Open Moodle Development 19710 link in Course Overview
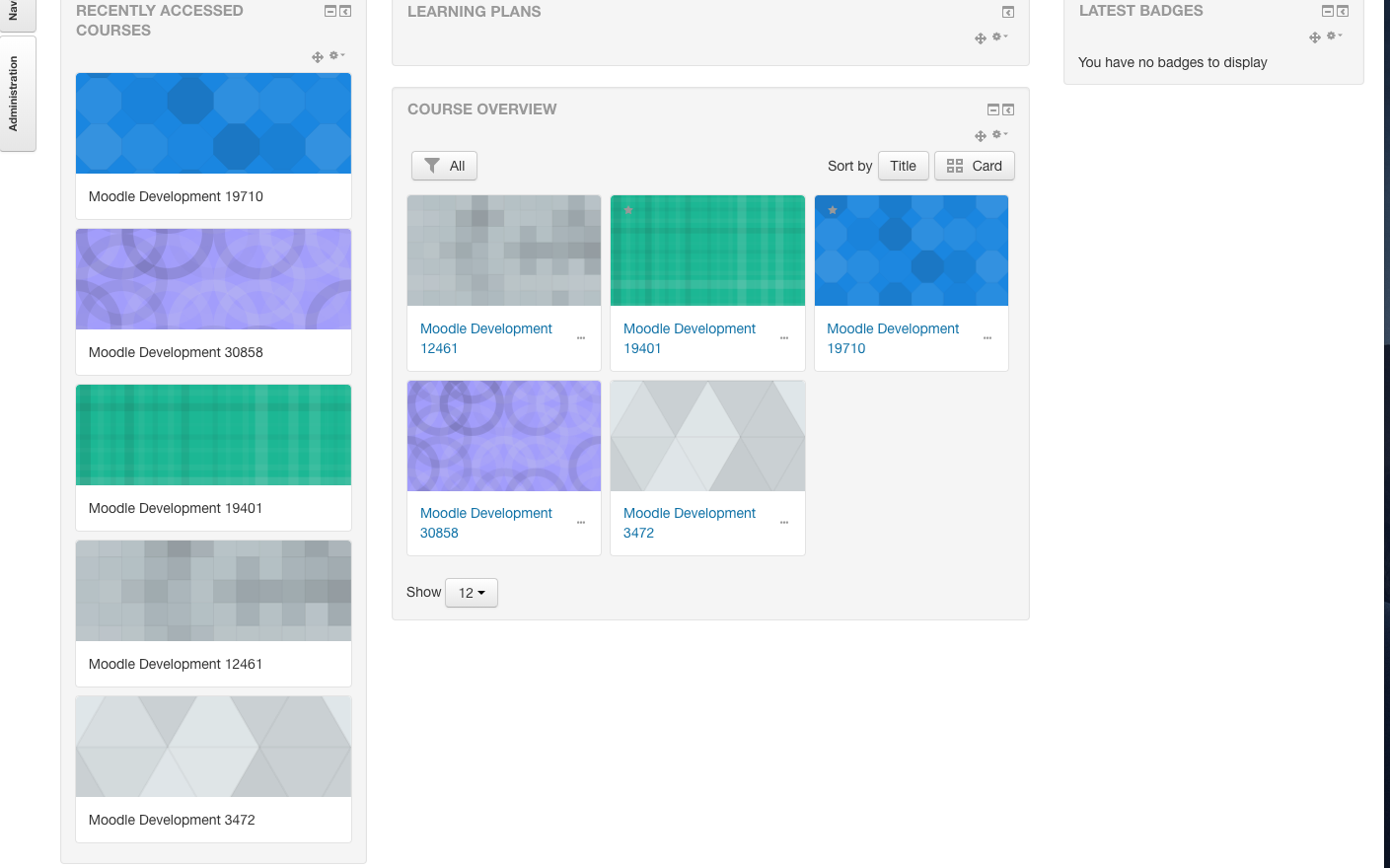This screenshot has height=868, width=1390. click(x=893, y=338)
